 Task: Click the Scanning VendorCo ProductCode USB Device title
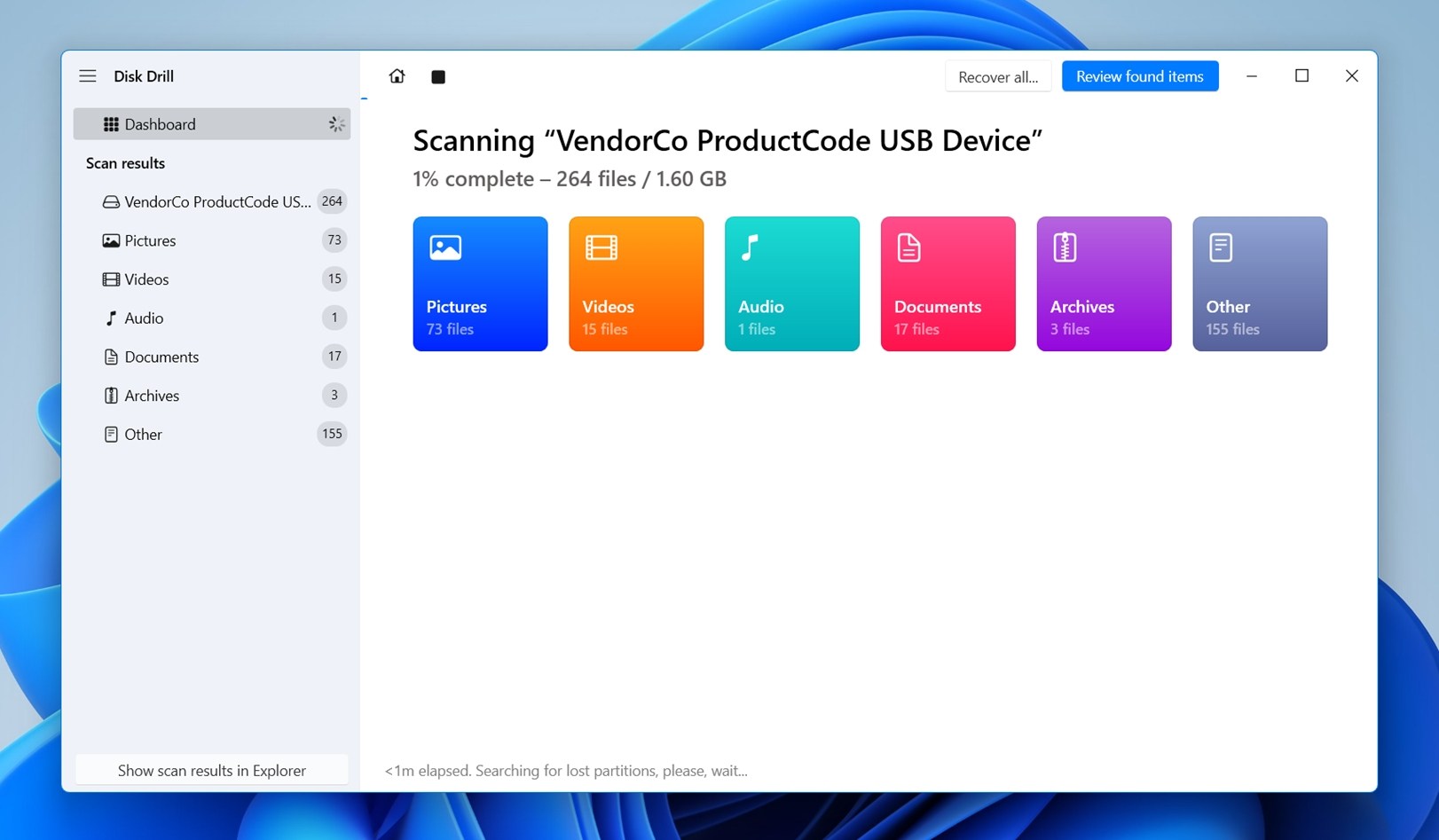(x=727, y=141)
